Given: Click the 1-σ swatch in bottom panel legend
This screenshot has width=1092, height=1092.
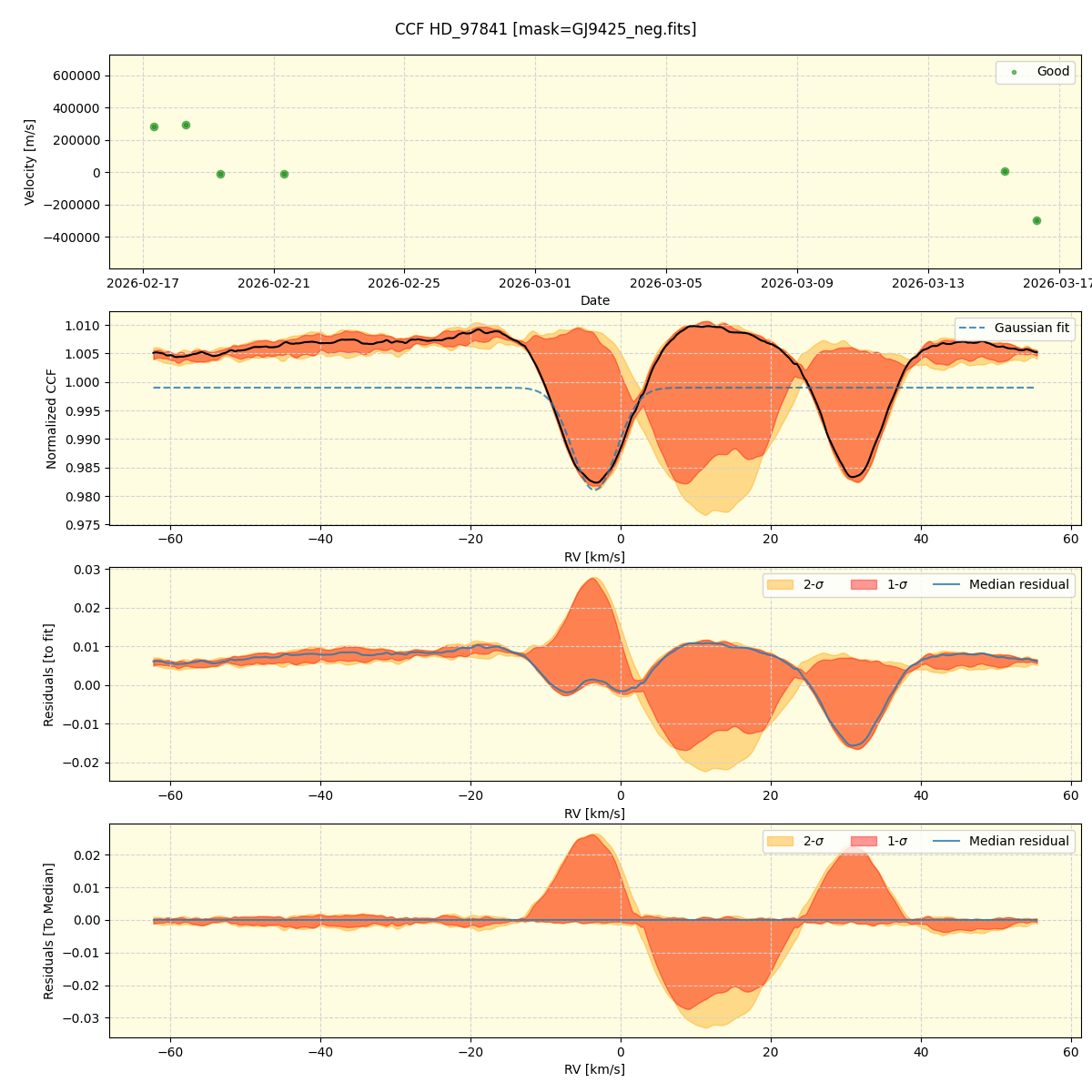Looking at the screenshot, I should pos(864,841).
